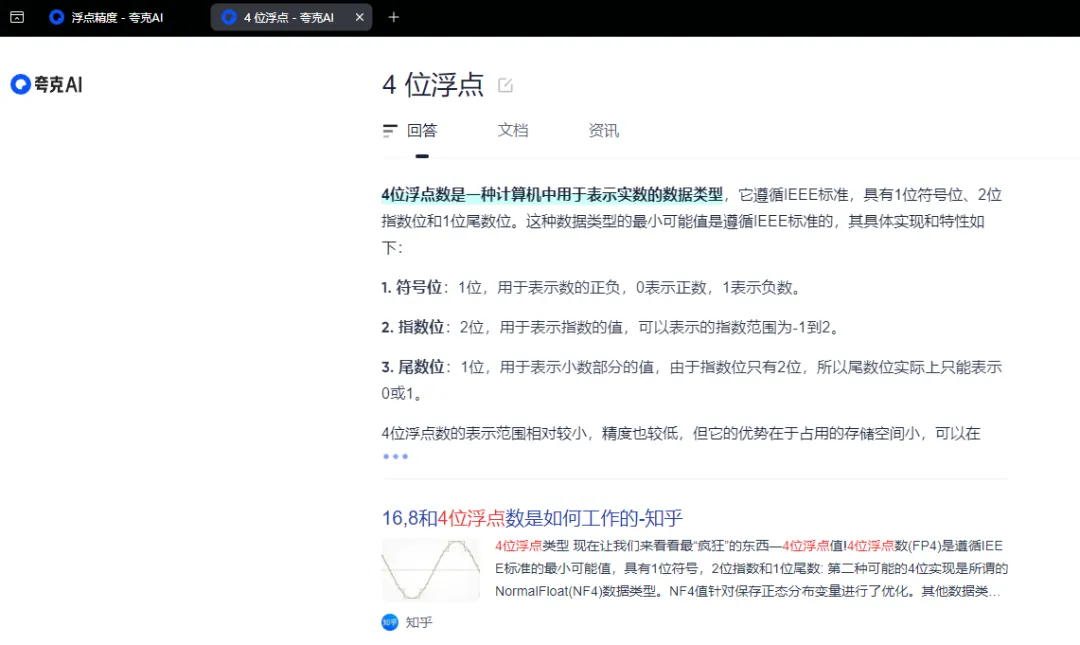Expand the answer via three-dot ellipsis
Screen dimensions: 1080x645
click(x=395, y=456)
